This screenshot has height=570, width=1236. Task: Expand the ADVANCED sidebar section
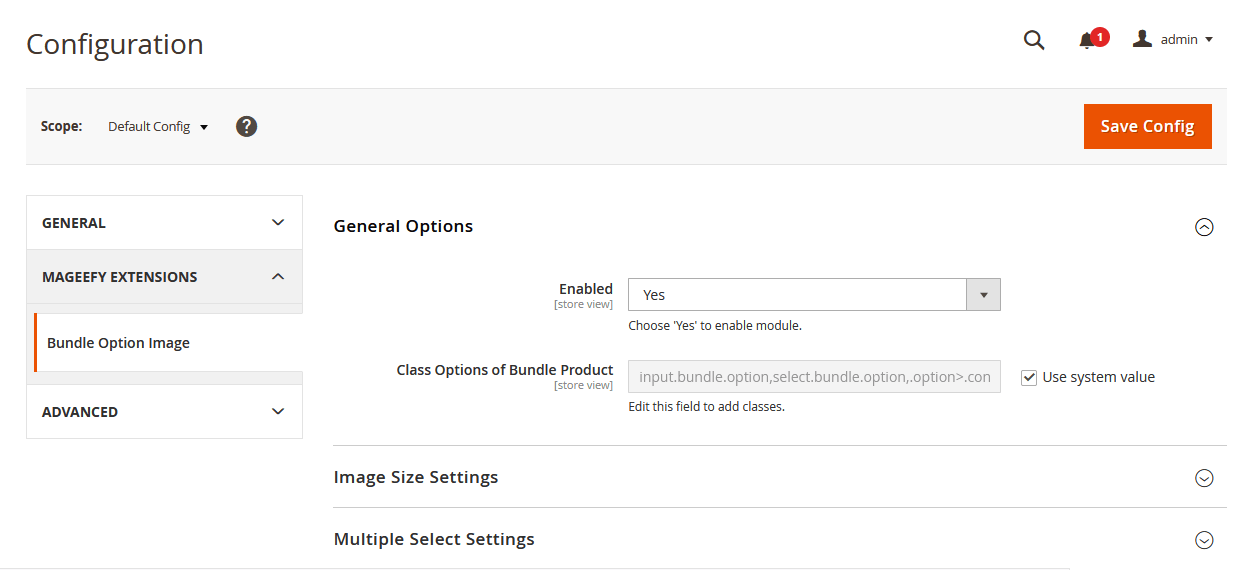164,412
